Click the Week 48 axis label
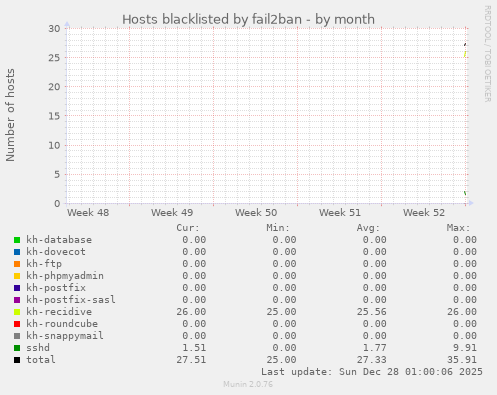The image size is (497, 395). pyautogui.click(x=88, y=213)
